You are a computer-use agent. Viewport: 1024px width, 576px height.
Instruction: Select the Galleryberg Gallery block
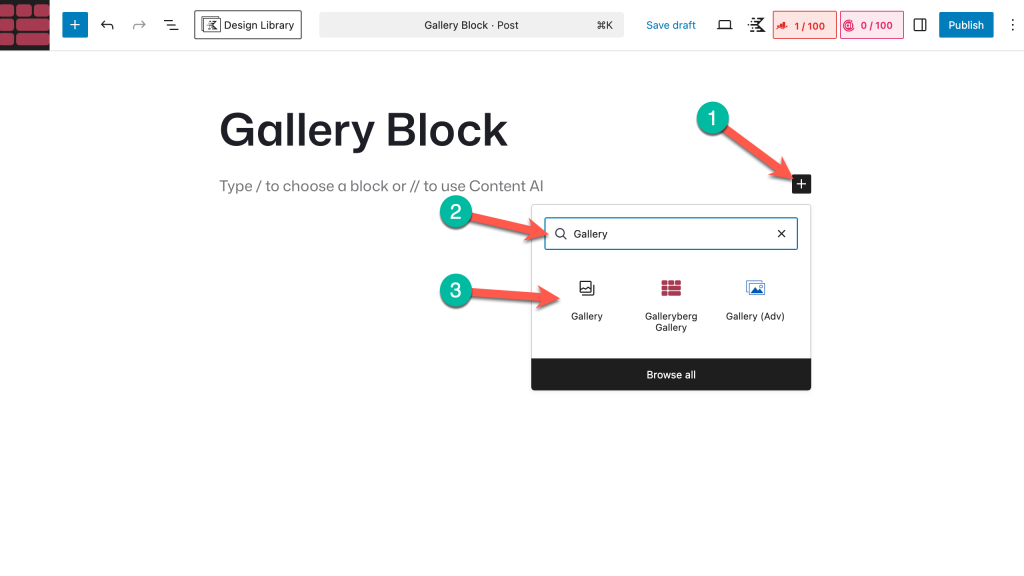671,304
